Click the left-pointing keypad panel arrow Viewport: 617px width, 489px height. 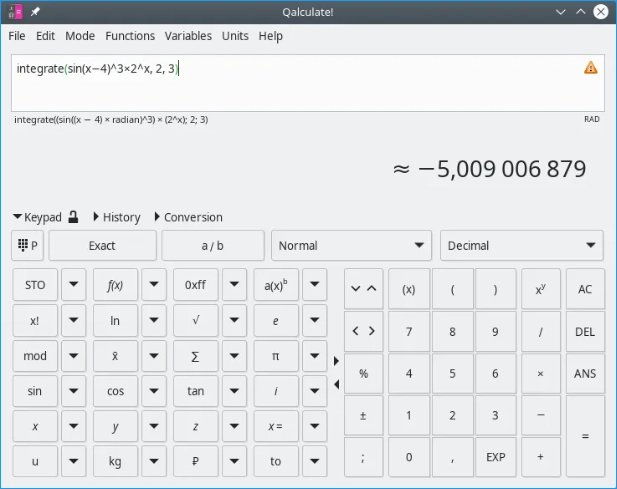tap(336, 384)
